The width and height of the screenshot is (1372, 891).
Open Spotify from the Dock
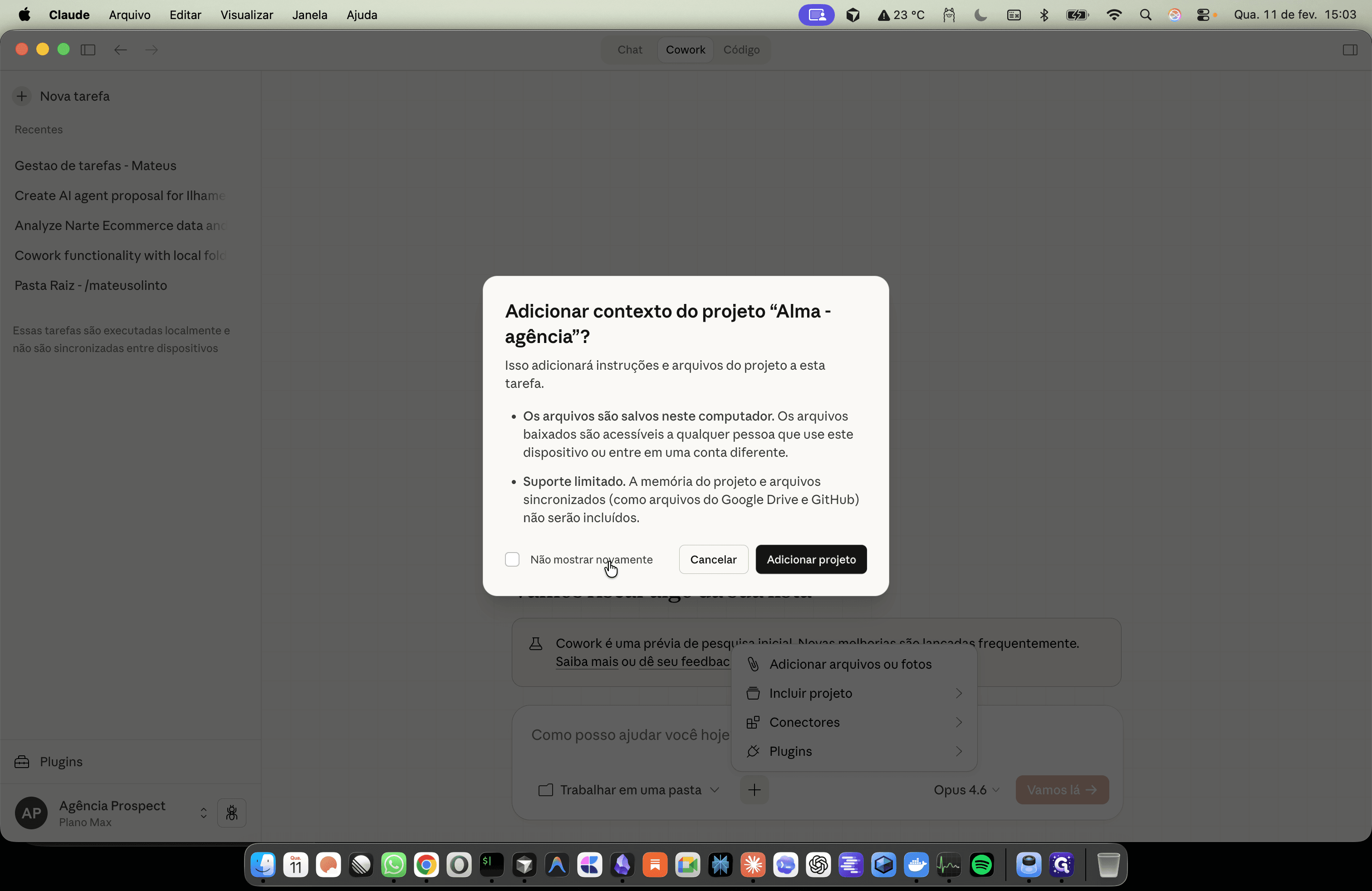click(x=982, y=865)
